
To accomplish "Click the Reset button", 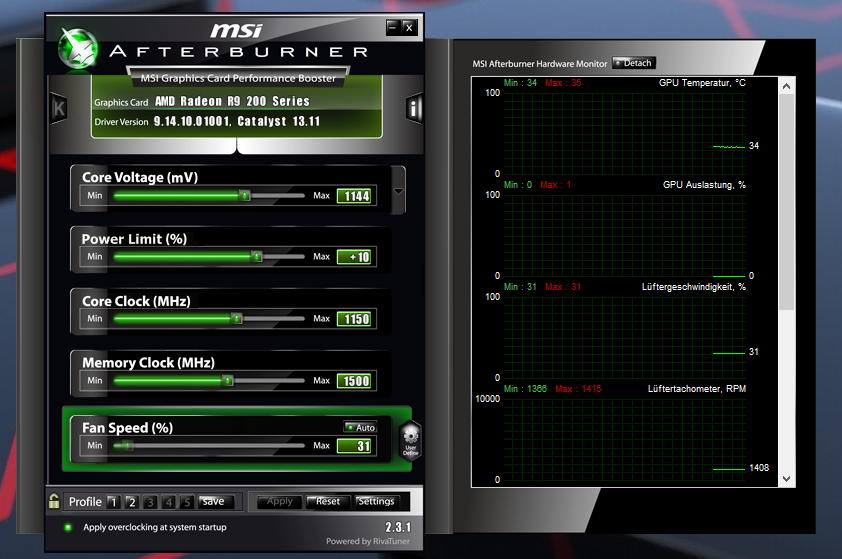I will click(328, 502).
